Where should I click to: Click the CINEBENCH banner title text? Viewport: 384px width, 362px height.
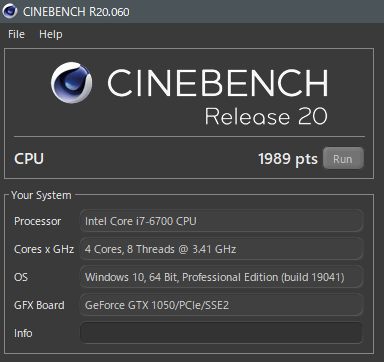point(218,83)
